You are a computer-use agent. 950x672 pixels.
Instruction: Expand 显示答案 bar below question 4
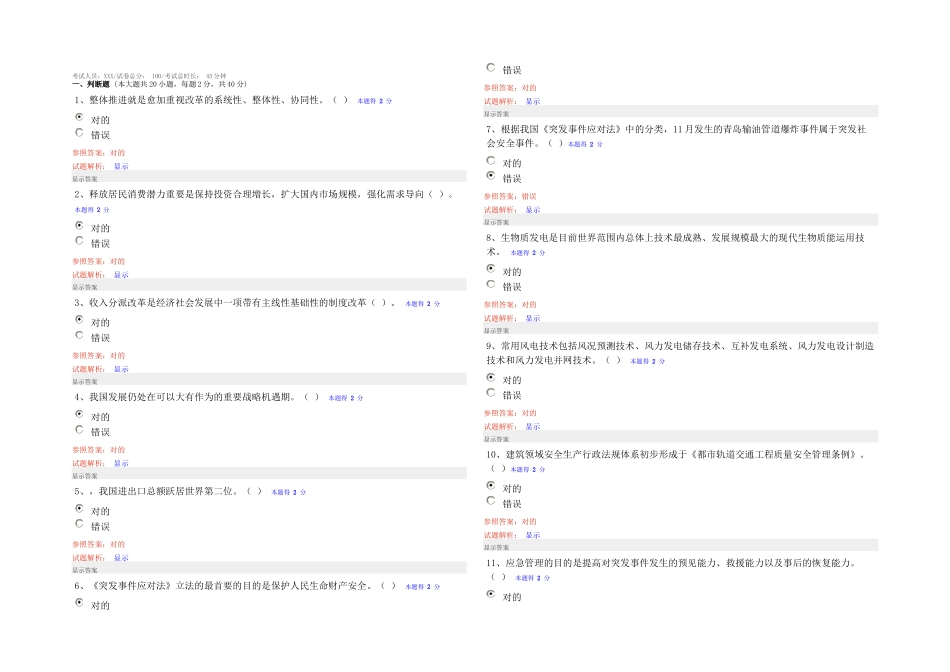[269, 476]
